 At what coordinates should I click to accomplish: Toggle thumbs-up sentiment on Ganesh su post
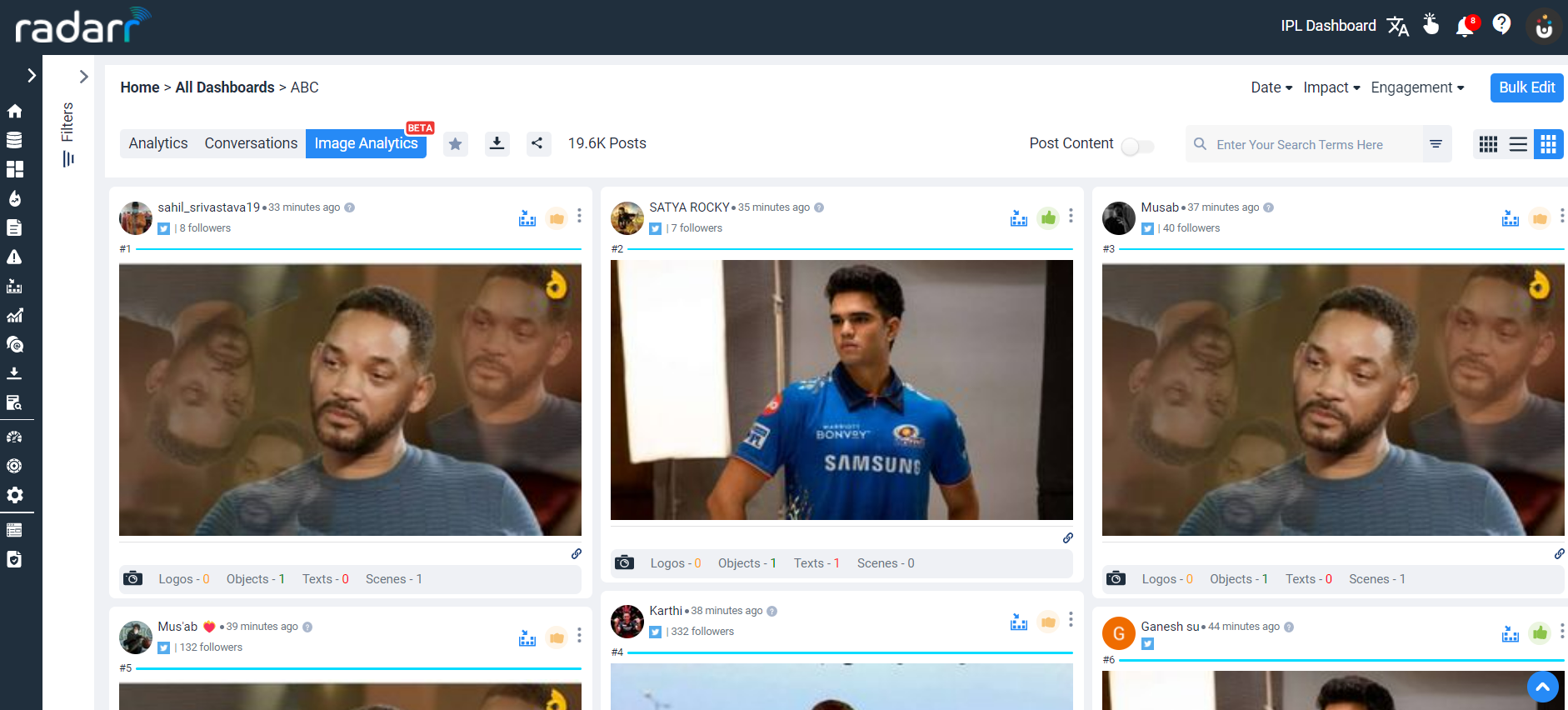(1540, 633)
